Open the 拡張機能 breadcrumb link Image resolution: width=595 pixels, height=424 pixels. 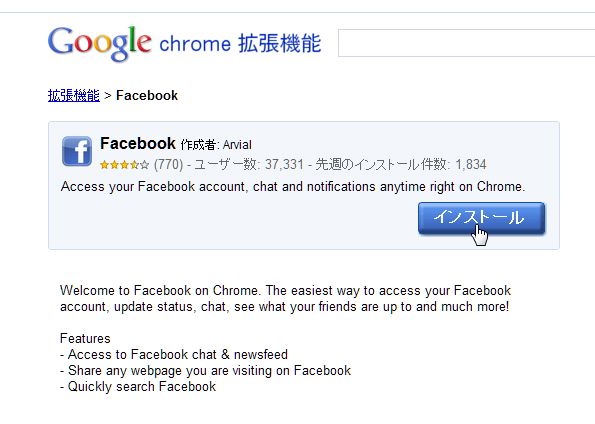(x=74, y=95)
